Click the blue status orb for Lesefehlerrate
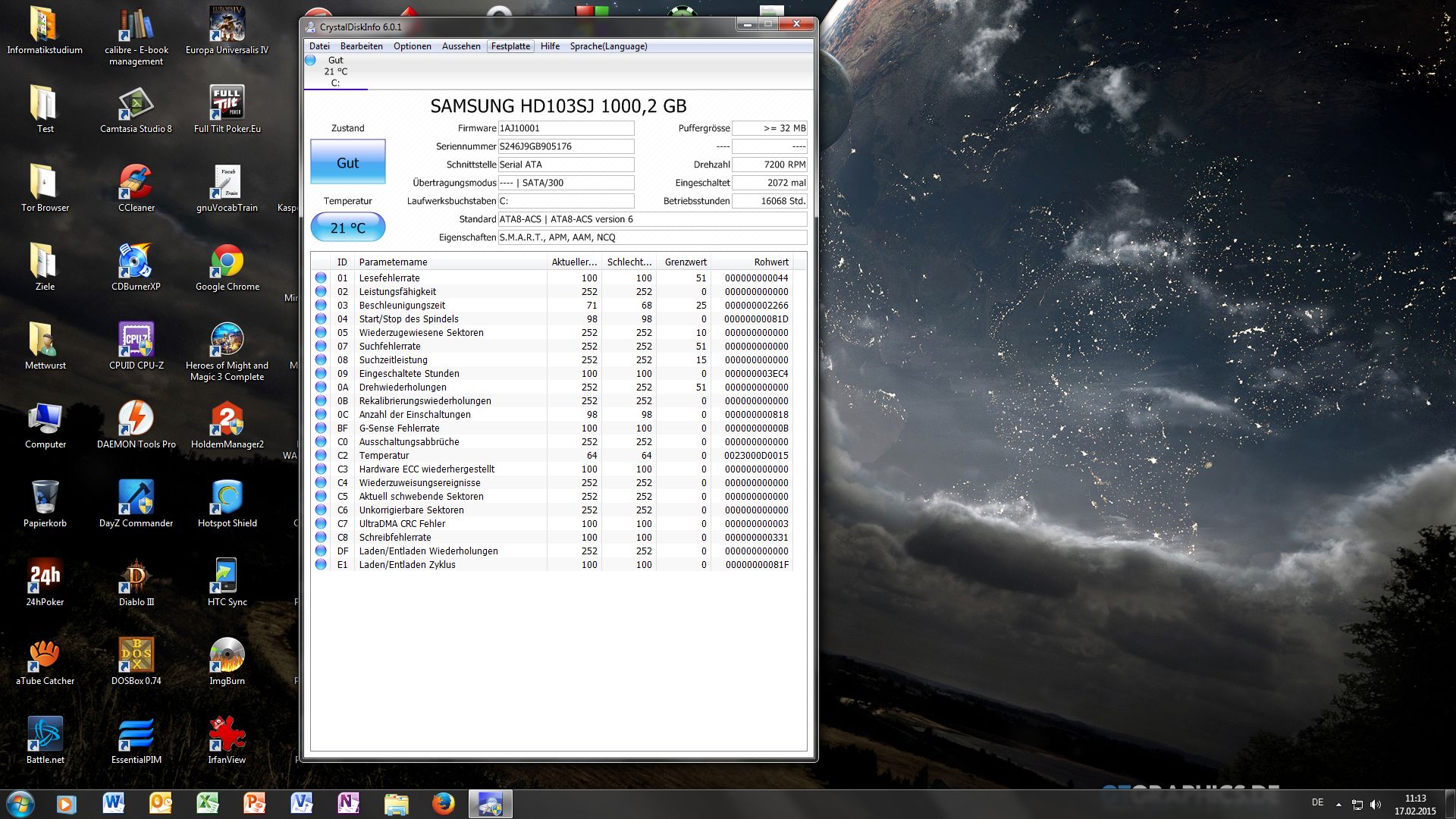The height and width of the screenshot is (819, 1456). point(321,278)
